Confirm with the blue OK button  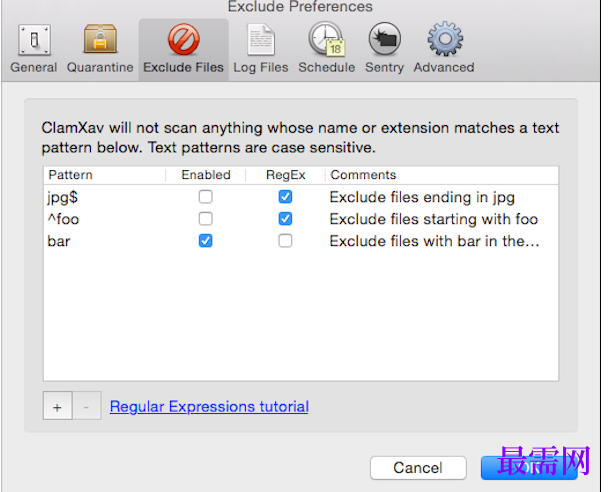pos(529,468)
